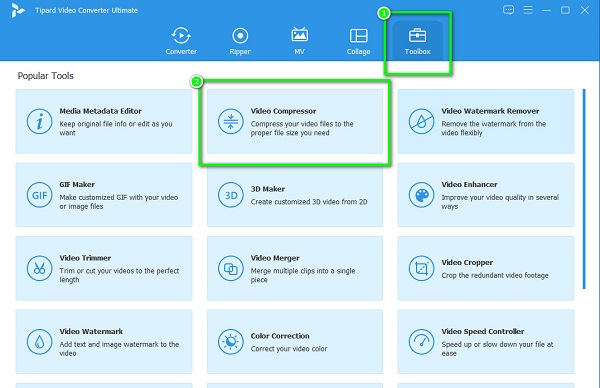Open the Video Speed Controller card
Image resolution: width=600 pixels, height=388 pixels.
(x=486, y=342)
